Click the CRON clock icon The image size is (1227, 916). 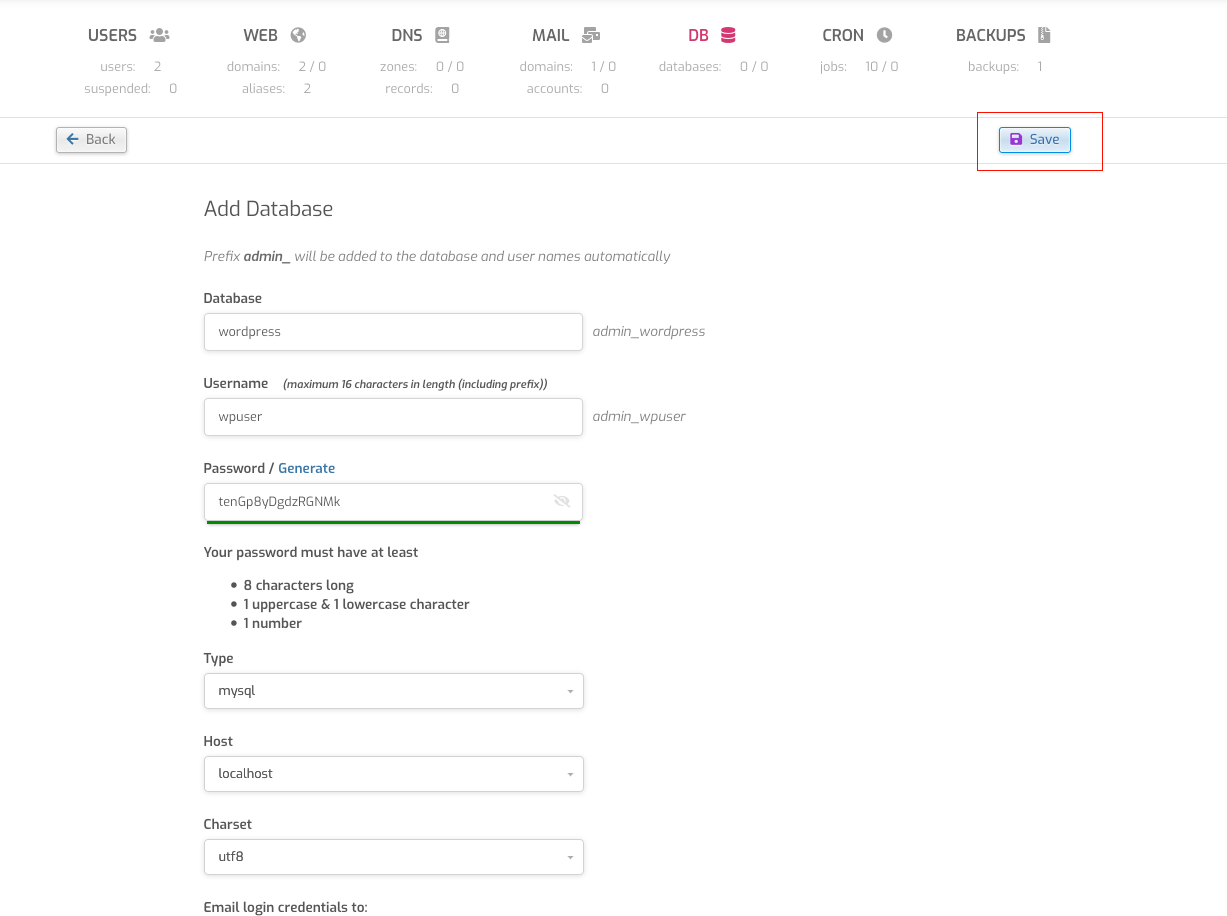coord(884,35)
